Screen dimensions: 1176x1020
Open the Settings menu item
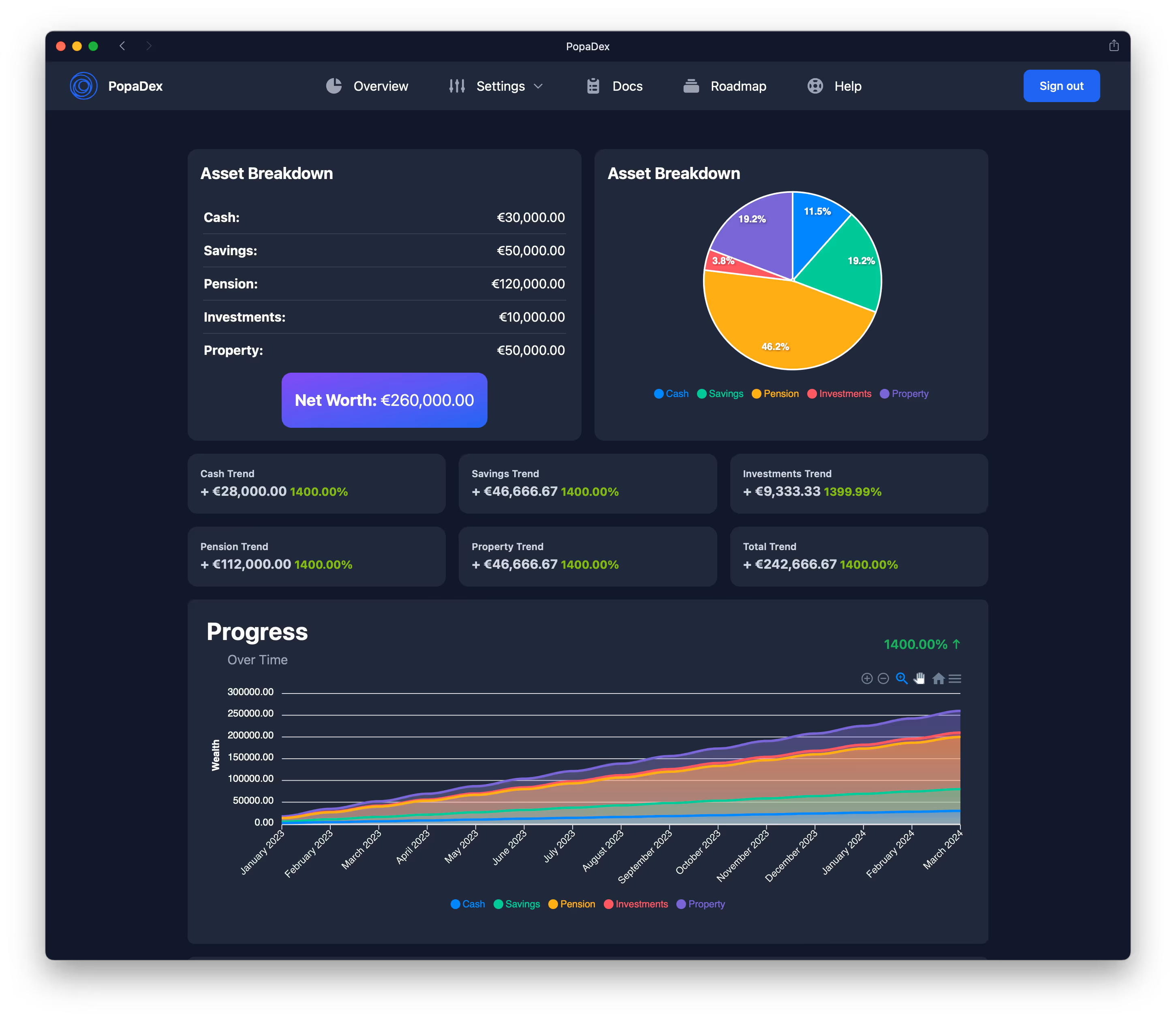(496, 86)
